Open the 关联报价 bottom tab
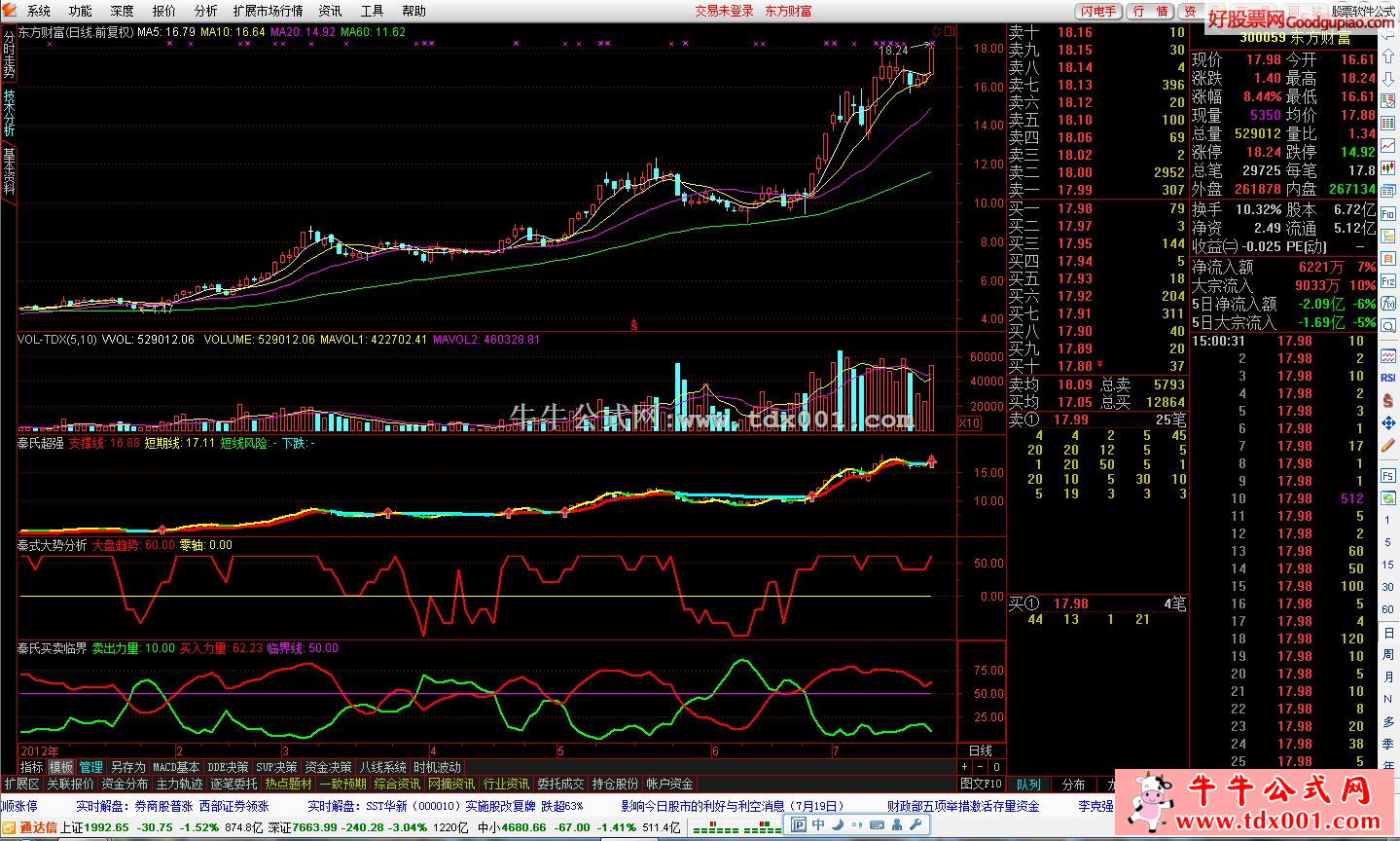The height and width of the screenshot is (841, 1400). (x=70, y=784)
